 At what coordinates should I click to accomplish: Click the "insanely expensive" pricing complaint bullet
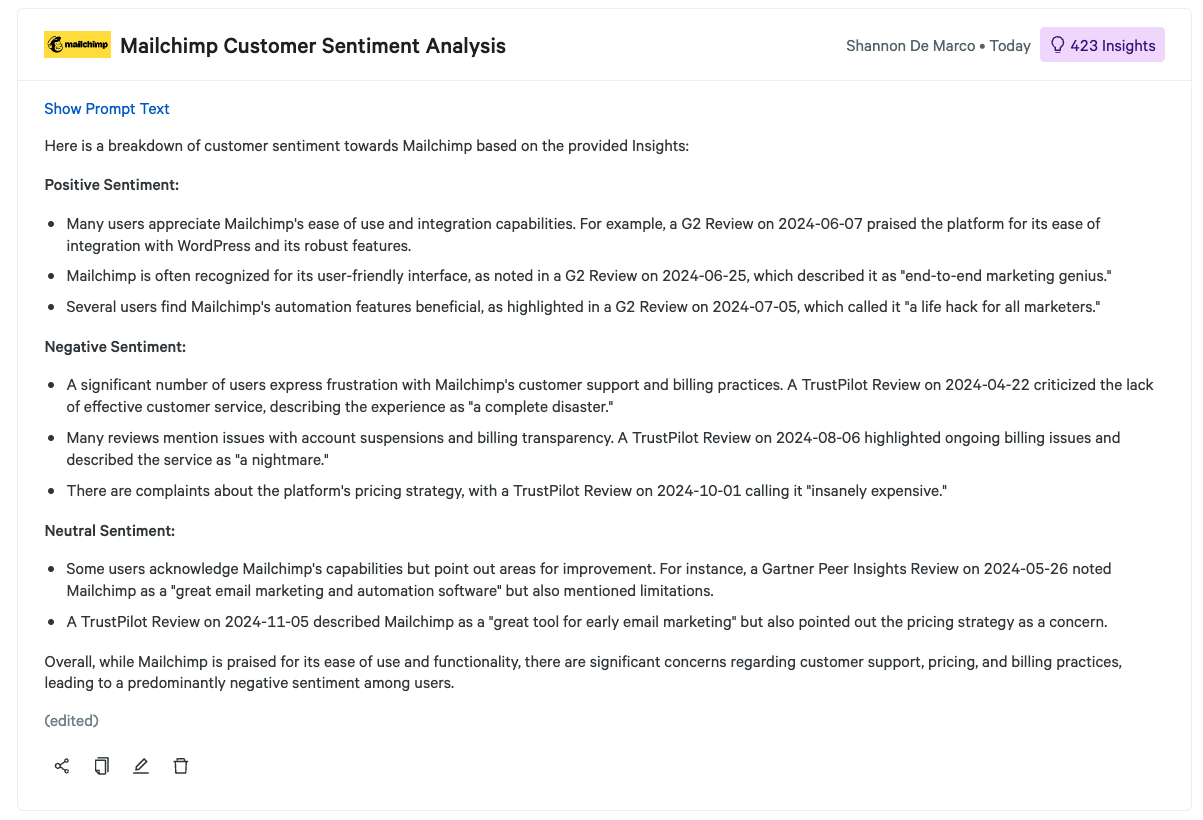tap(506, 491)
